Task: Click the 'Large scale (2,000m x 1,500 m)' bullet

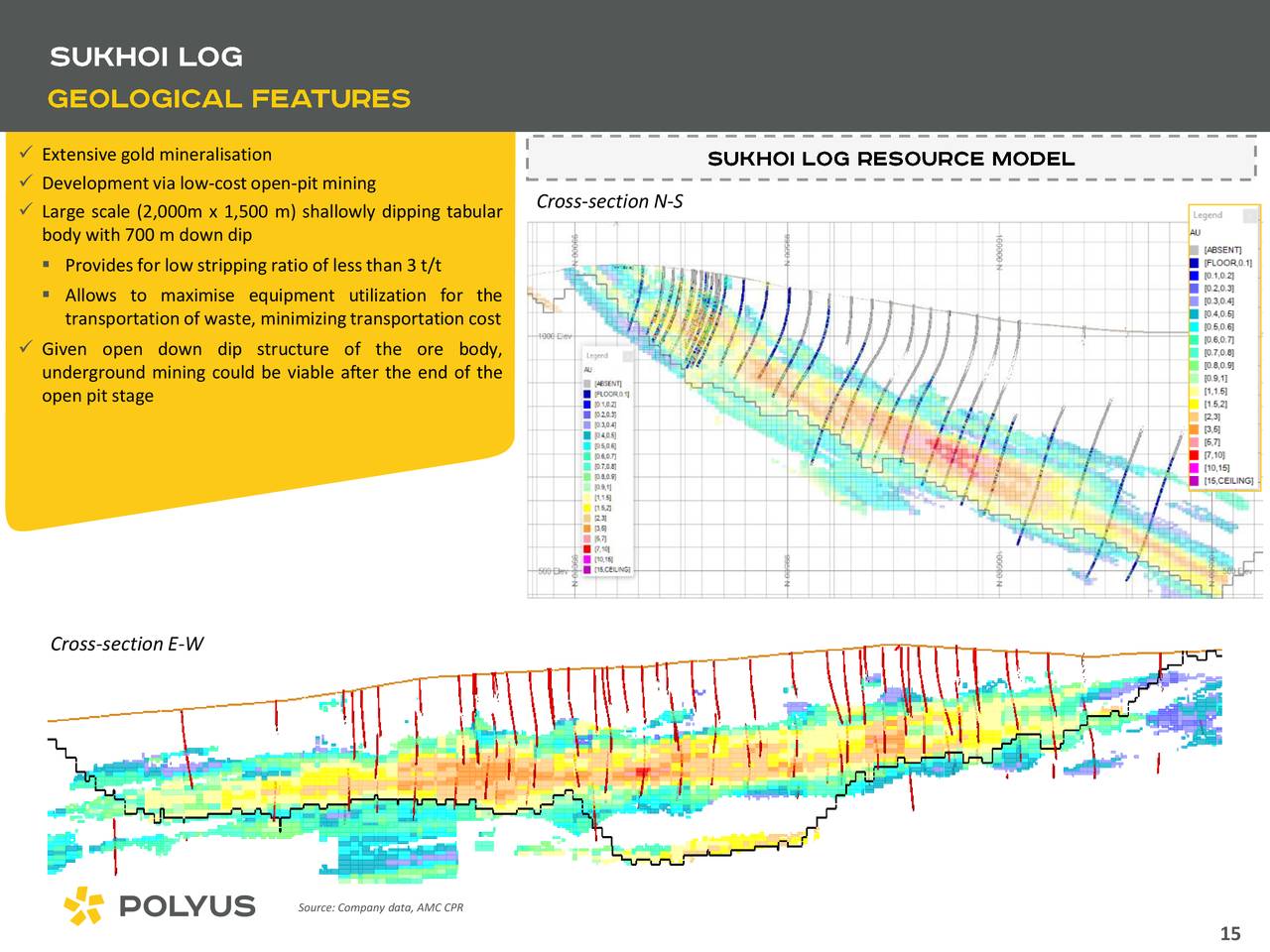Action: click(x=272, y=223)
